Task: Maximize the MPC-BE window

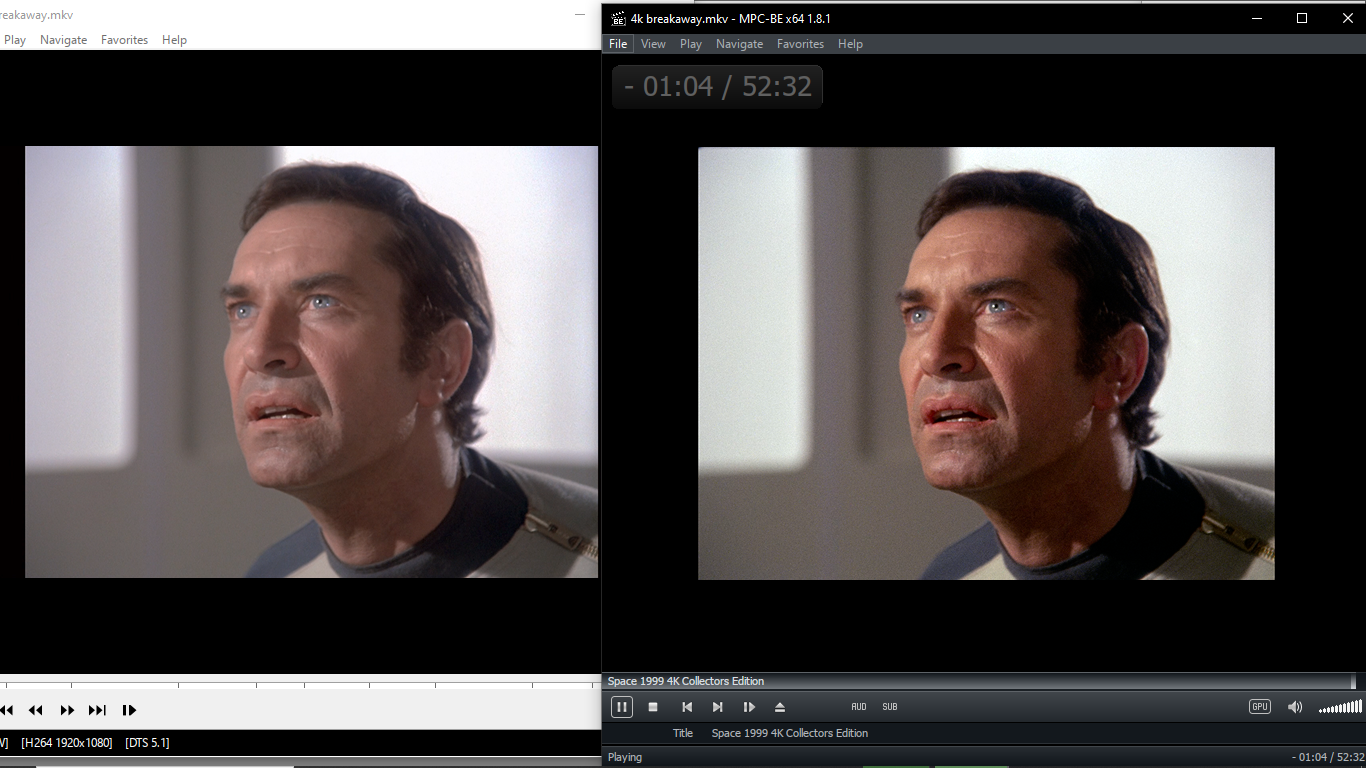Action: click(1302, 18)
